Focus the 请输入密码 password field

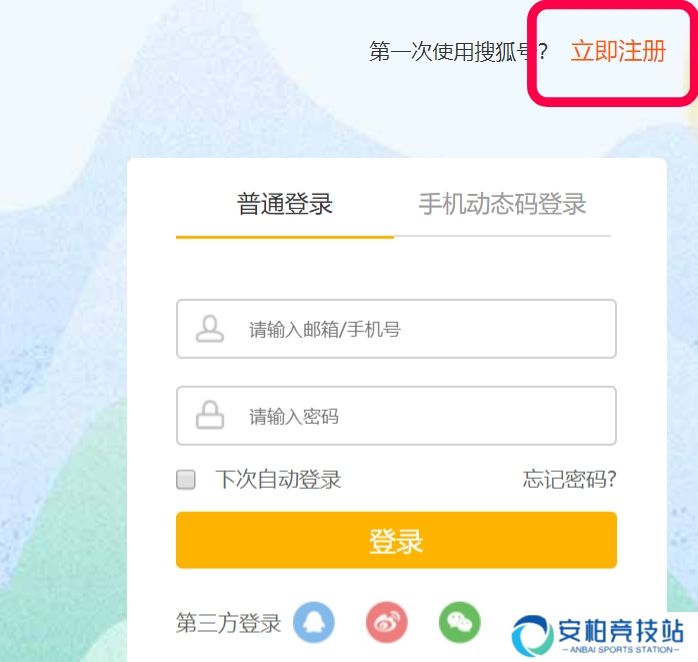tap(396, 416)
